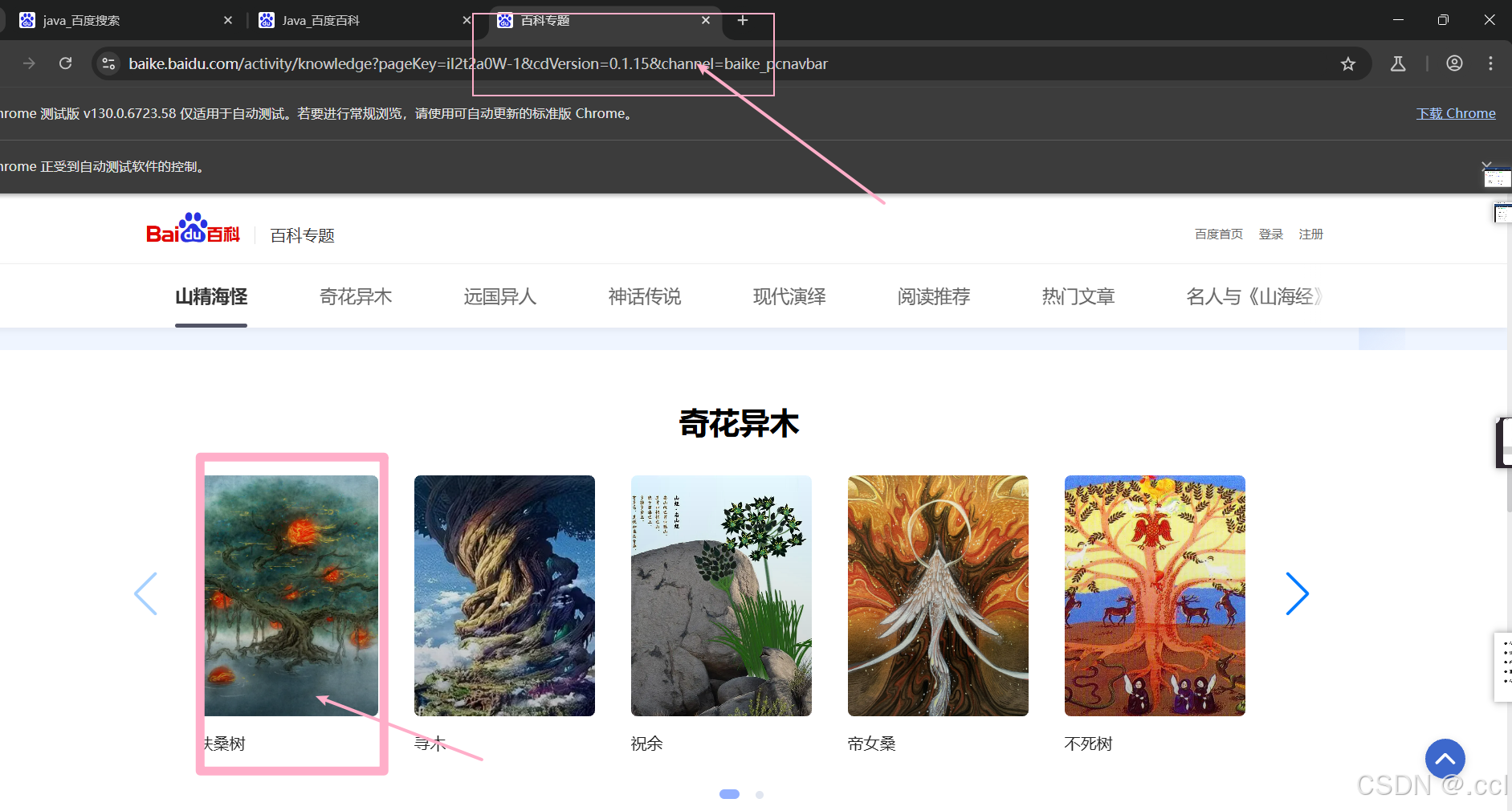Viewport: 1512px width, 811px height.
Task: Open the Chrome profile icon
Action: pyautogui.click(x=1454, y=63)
